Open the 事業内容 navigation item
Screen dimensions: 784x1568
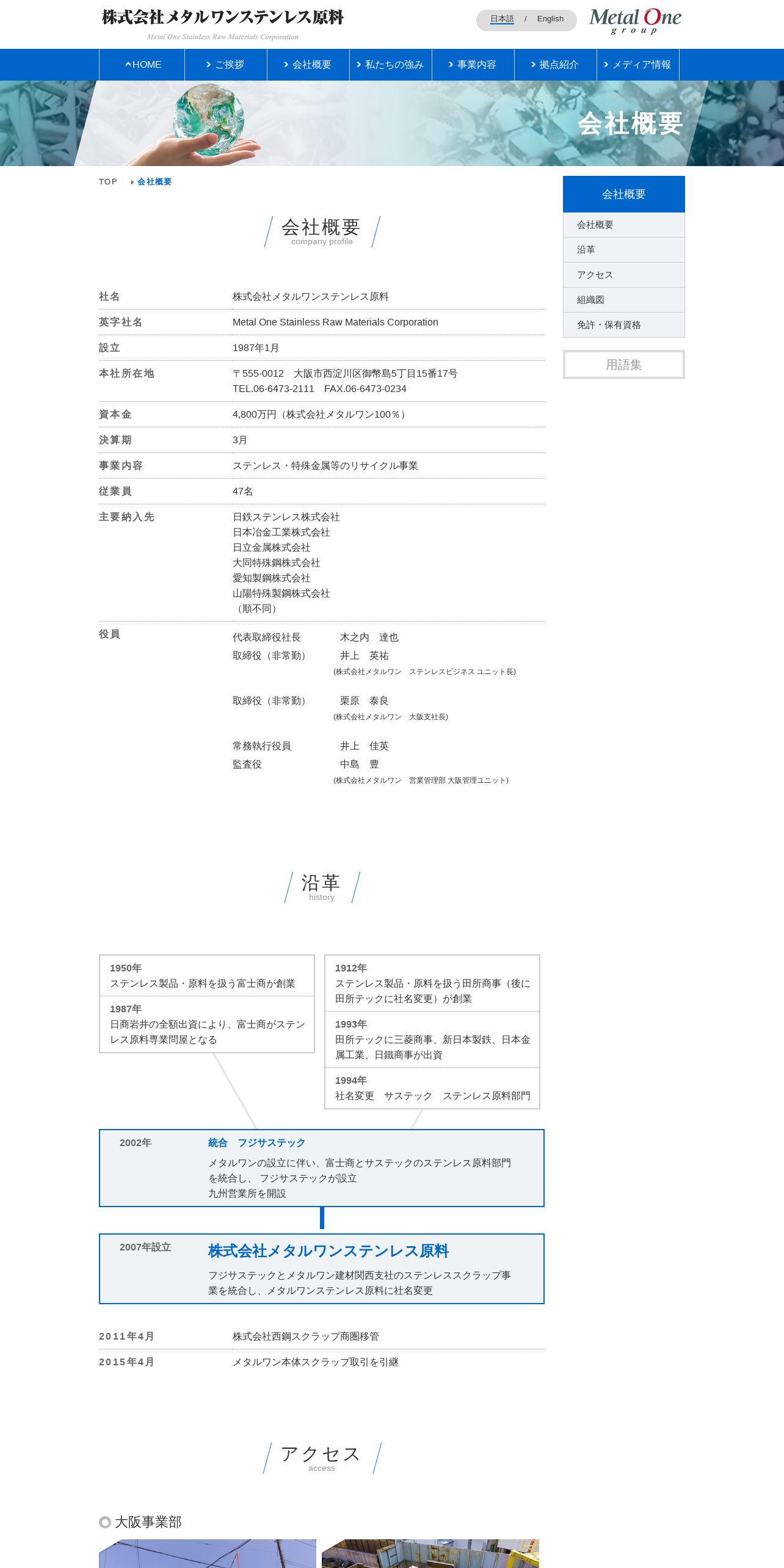pyautogui.click(x=473, y=65)
